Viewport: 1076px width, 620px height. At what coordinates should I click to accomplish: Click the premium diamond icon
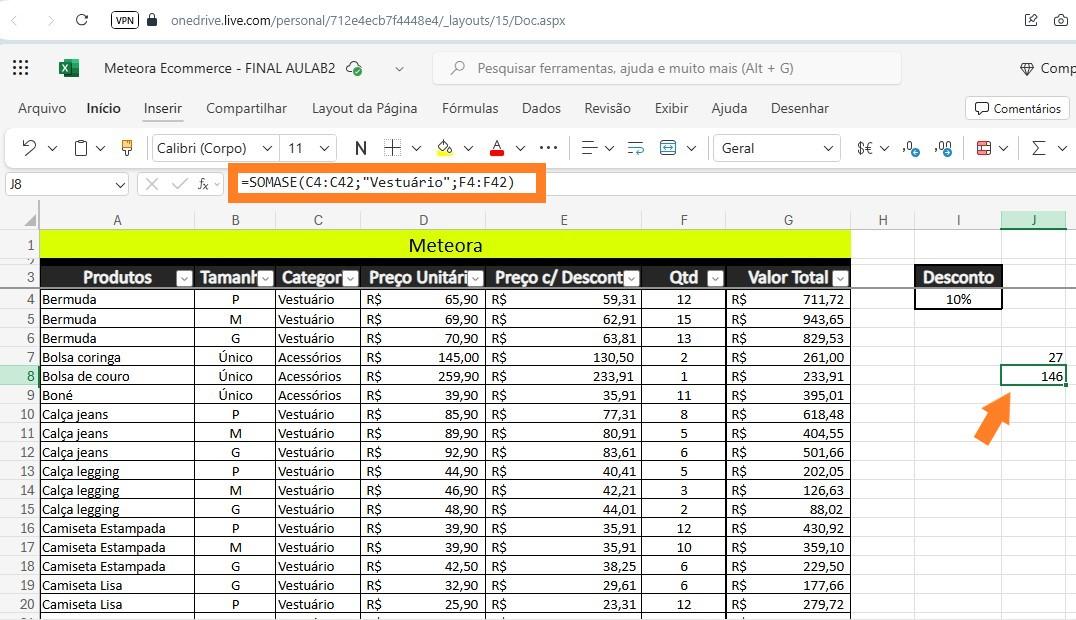(1027, 68)
